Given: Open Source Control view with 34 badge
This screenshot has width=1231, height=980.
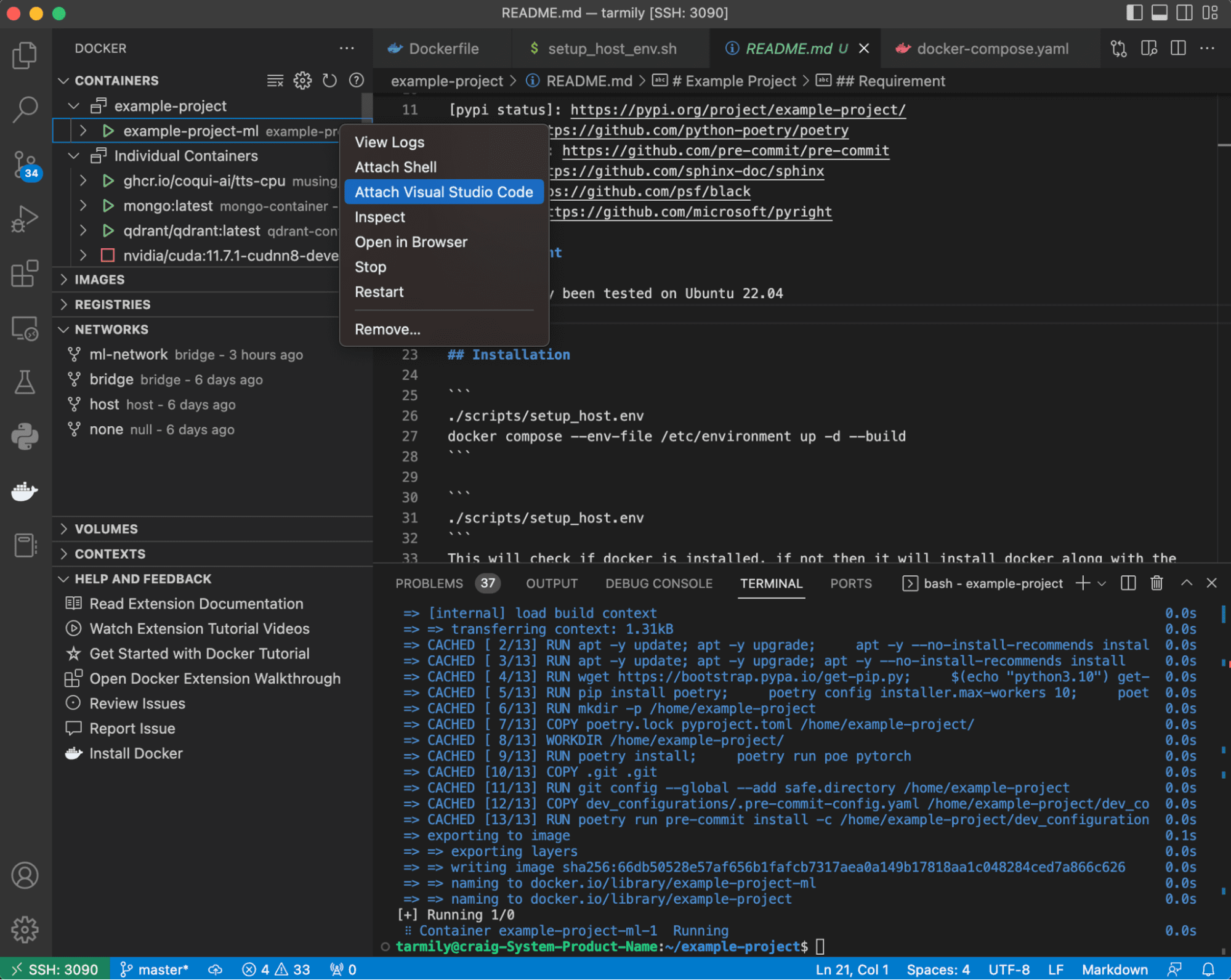Looking at the screenshot, I should (x=25, y=164).
